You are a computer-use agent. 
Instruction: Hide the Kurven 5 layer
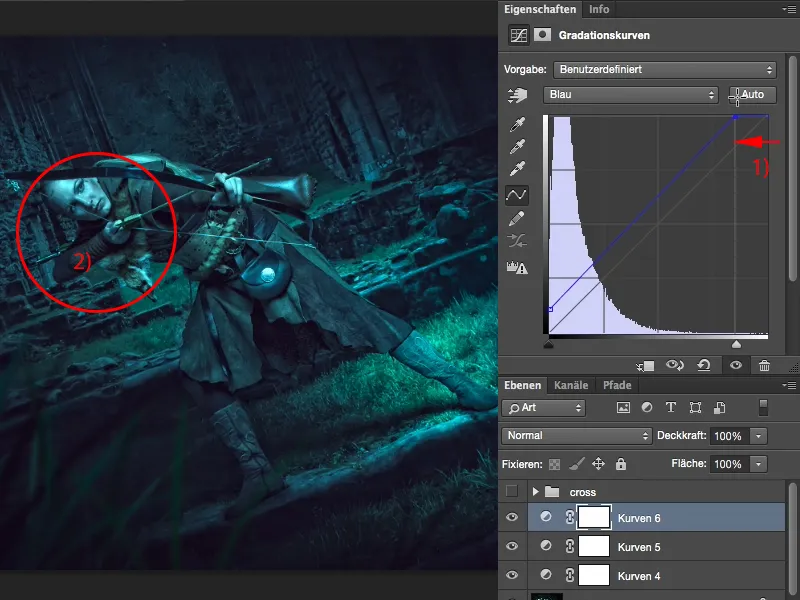tap(512, 546)
